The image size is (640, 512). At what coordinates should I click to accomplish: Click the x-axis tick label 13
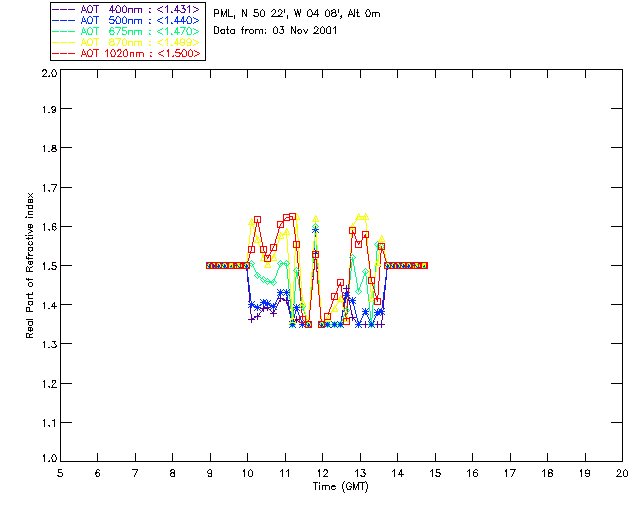tap(360, 473)
